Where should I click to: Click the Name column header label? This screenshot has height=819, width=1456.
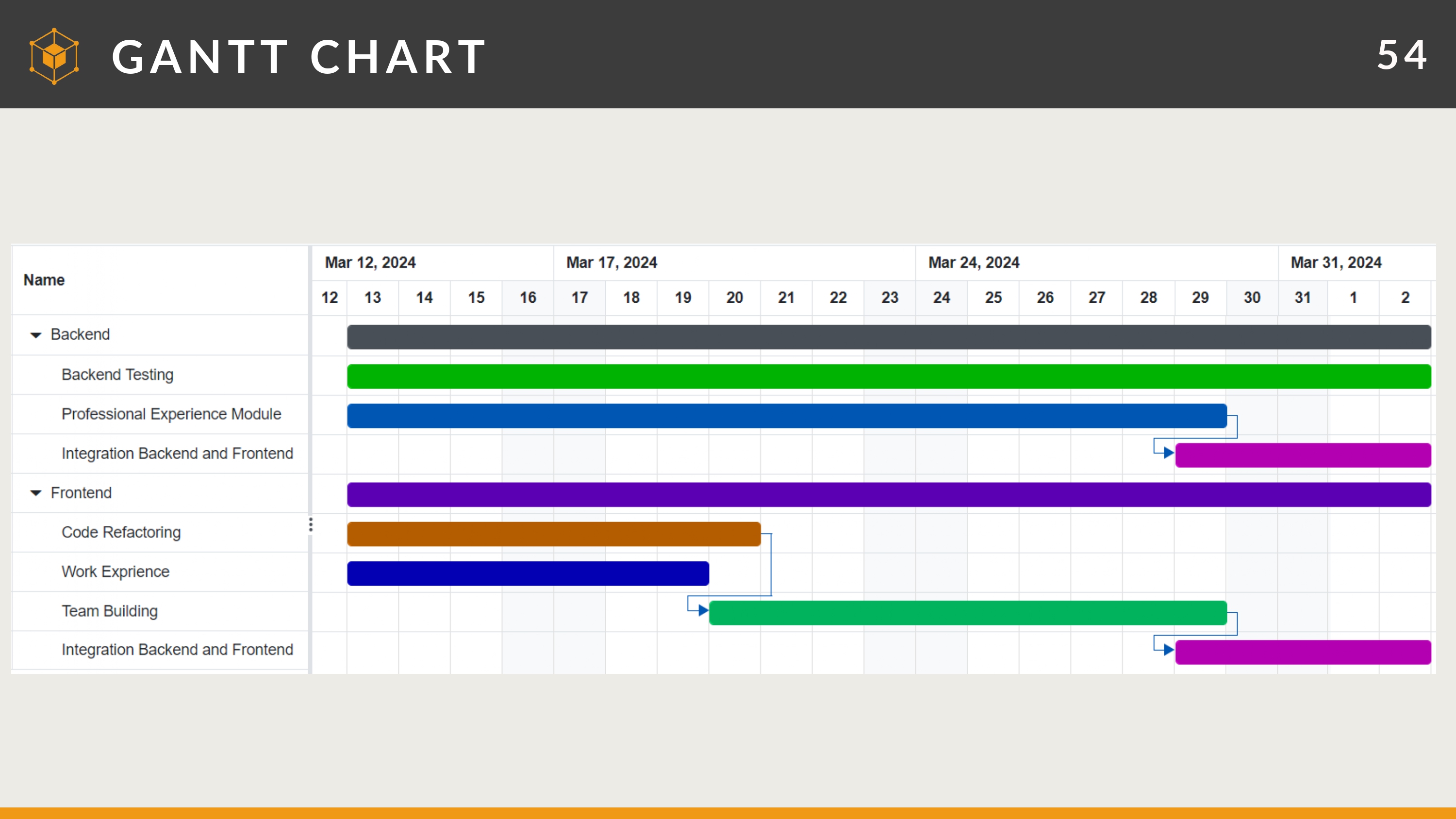click(x=43, y=280)
